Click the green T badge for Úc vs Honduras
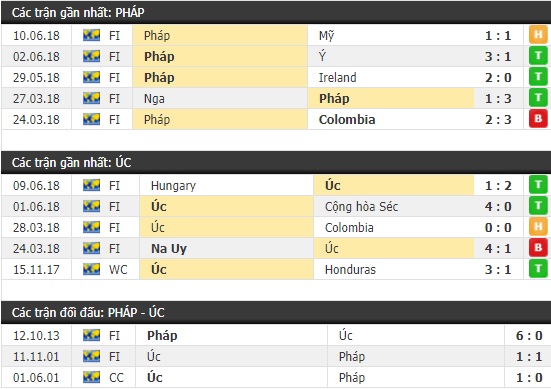The width and height of the screenshot is (551, 389). pyautogui.click(x=538, y=269)
